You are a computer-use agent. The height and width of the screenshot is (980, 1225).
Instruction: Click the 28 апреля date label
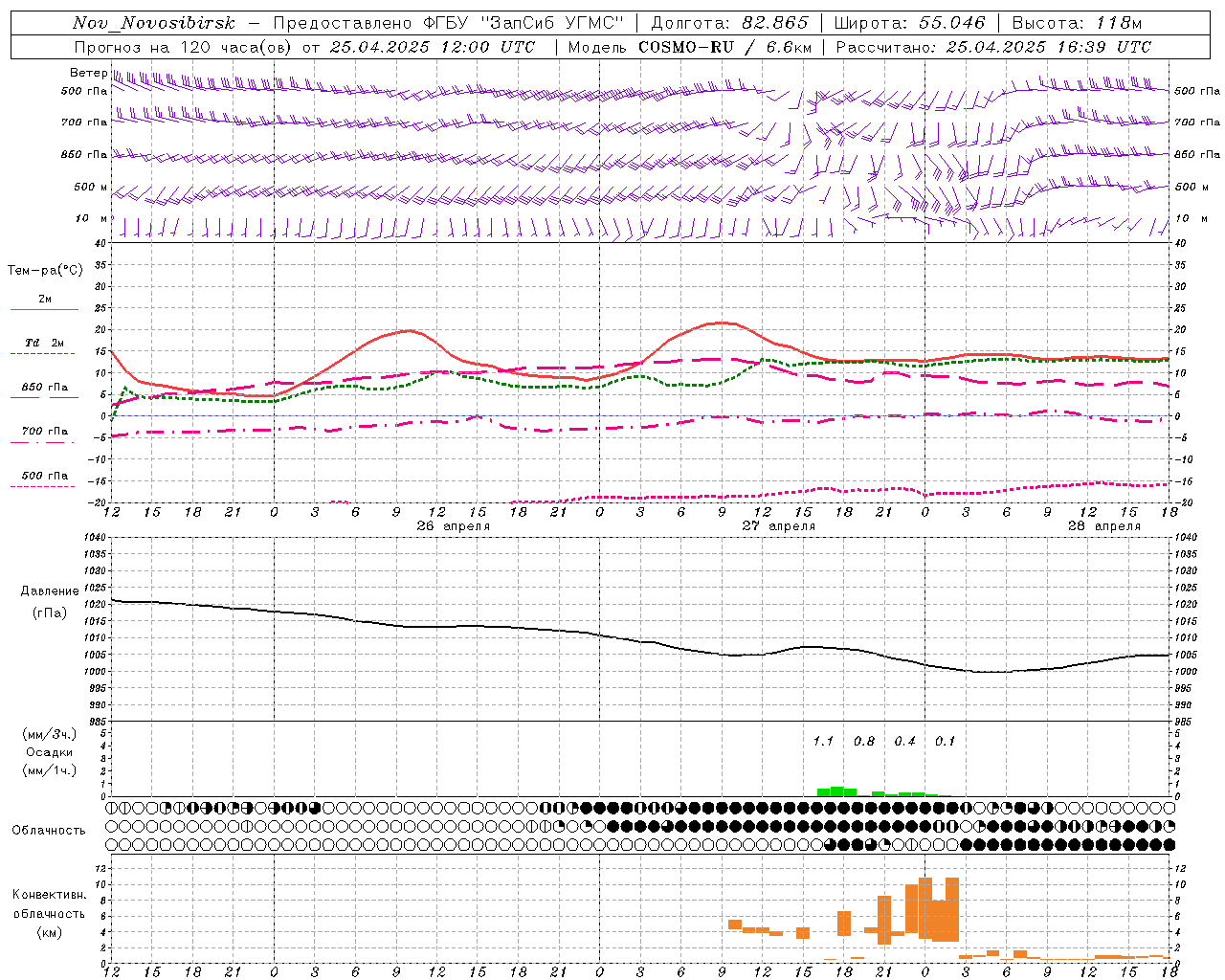click(1104, 526)
